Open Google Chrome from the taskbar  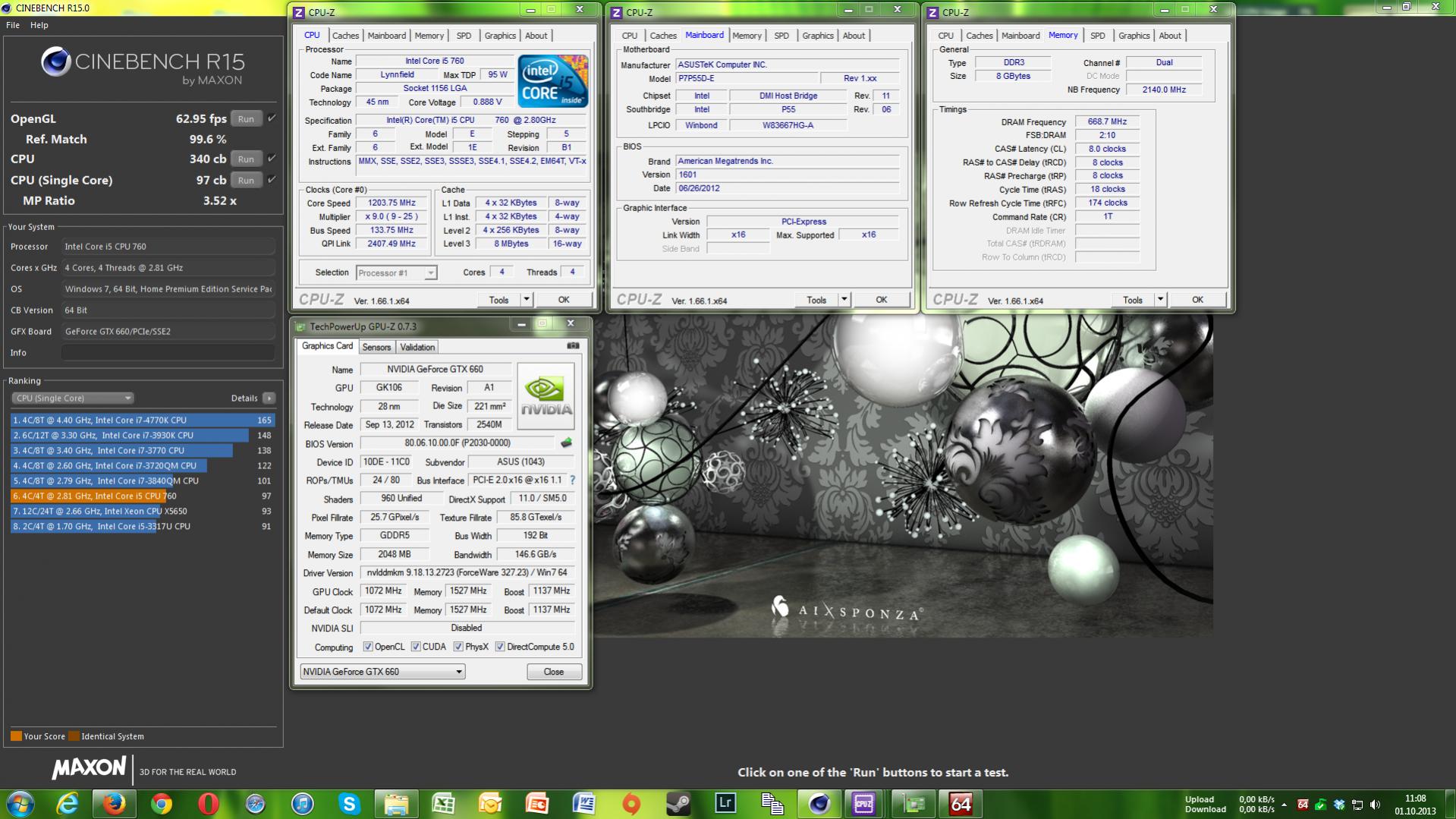coord(162,804)
